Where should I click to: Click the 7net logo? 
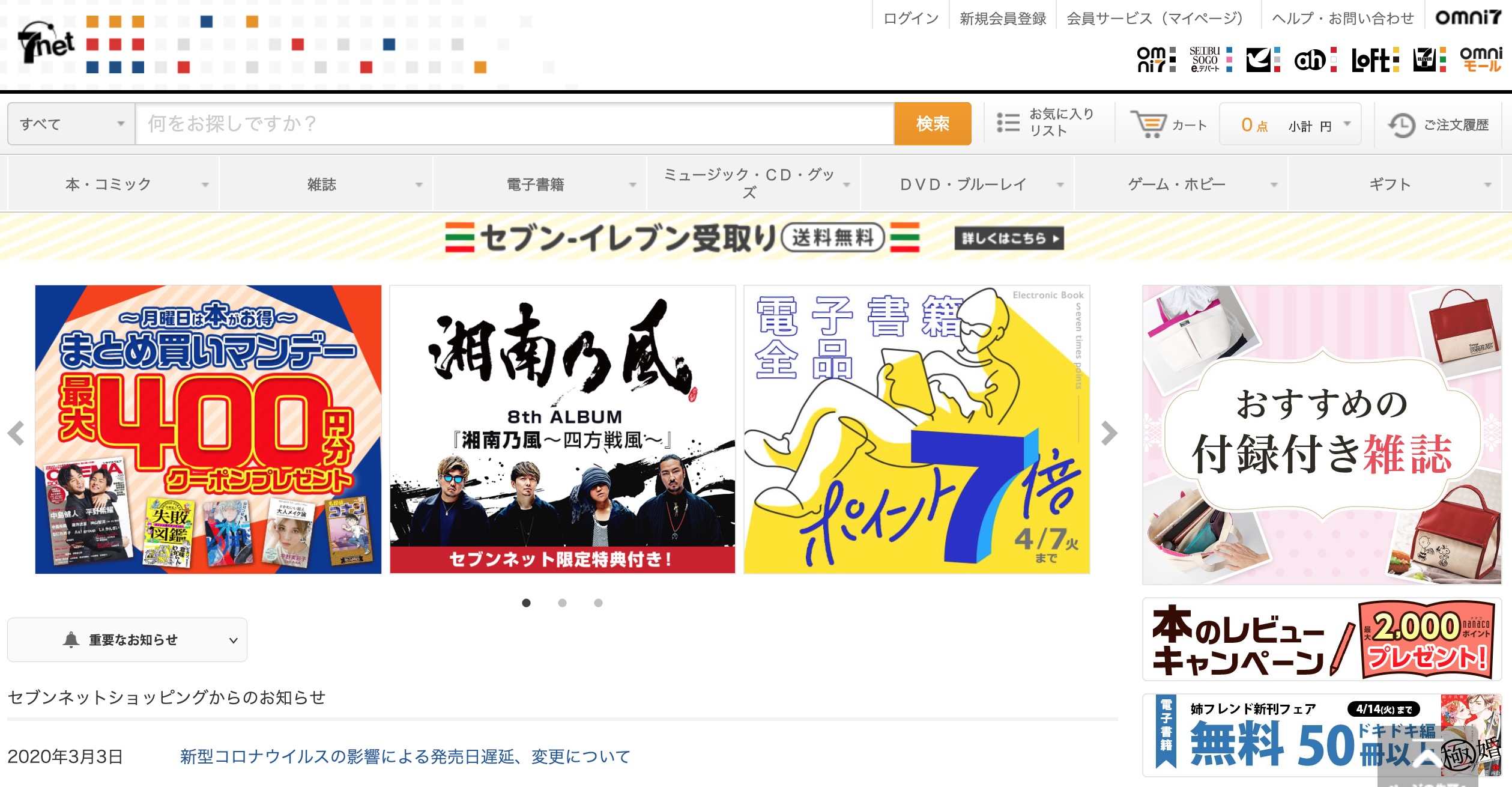click(46, 42)
